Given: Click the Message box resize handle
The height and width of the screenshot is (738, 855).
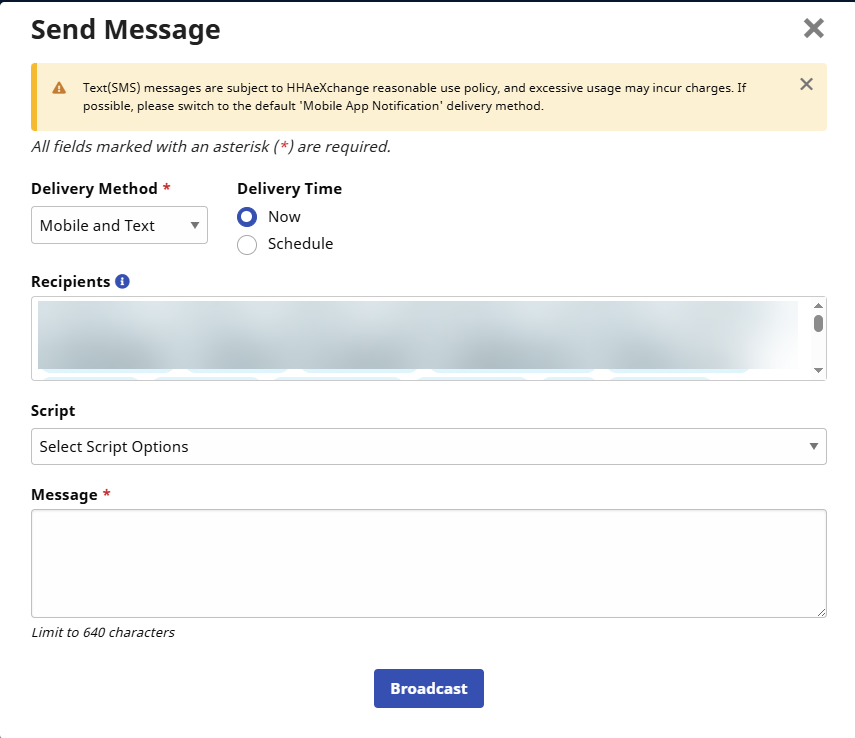Looking at the screenshot, I should 820,611.
